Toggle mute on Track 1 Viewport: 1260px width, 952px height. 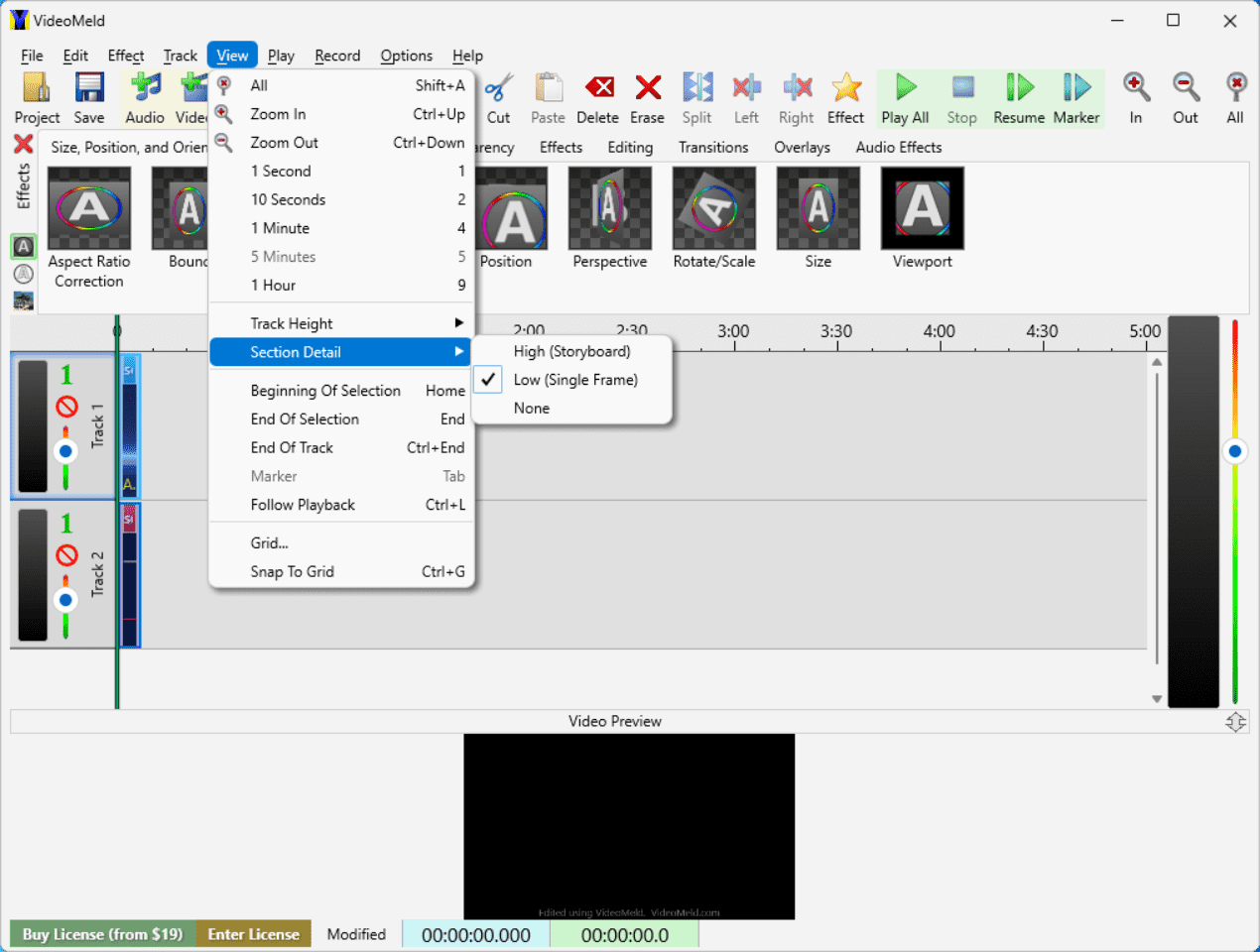pos(66,407)
